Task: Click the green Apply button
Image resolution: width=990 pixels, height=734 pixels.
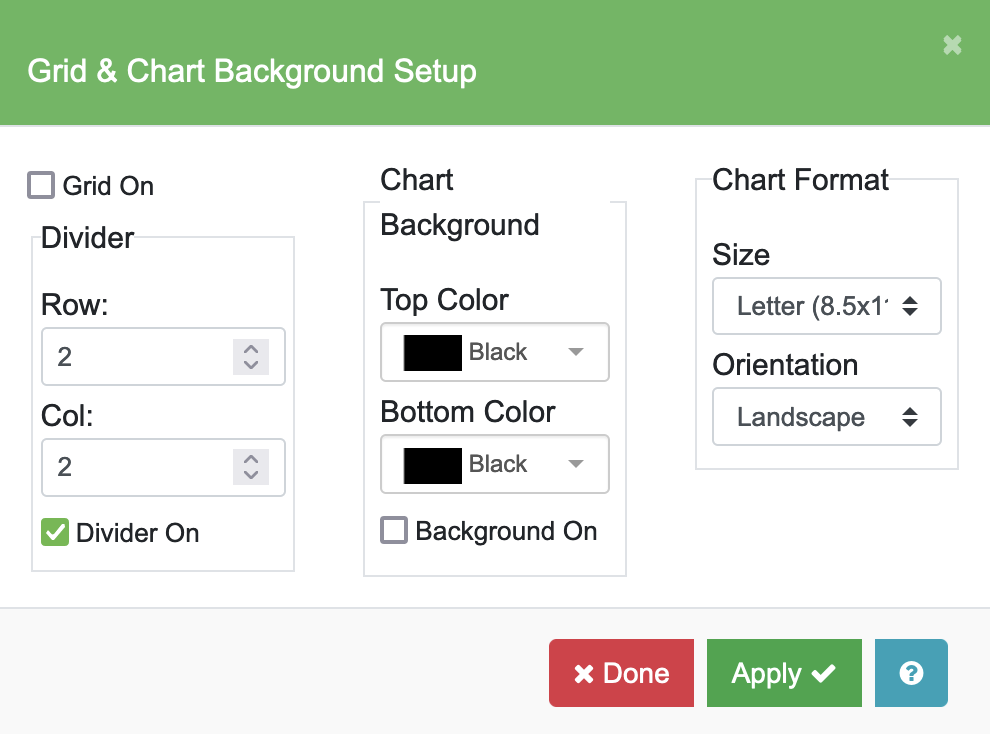Action: (x=783, y=673)
